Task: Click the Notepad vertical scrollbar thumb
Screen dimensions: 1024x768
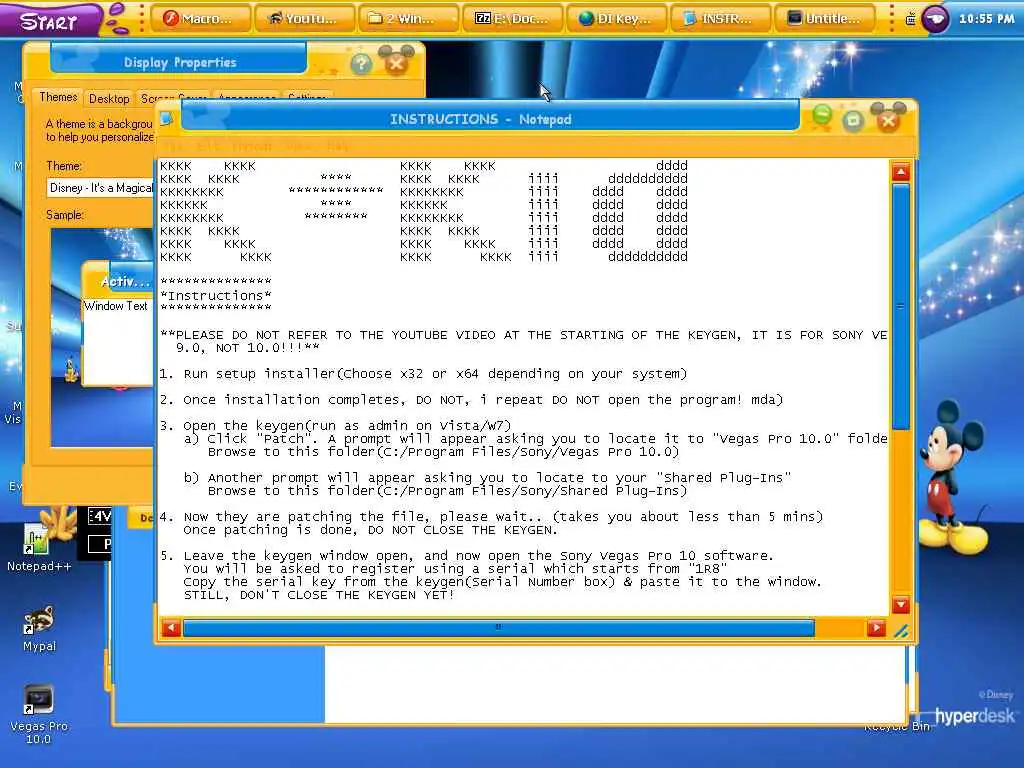Action: [x=901, y=306]
